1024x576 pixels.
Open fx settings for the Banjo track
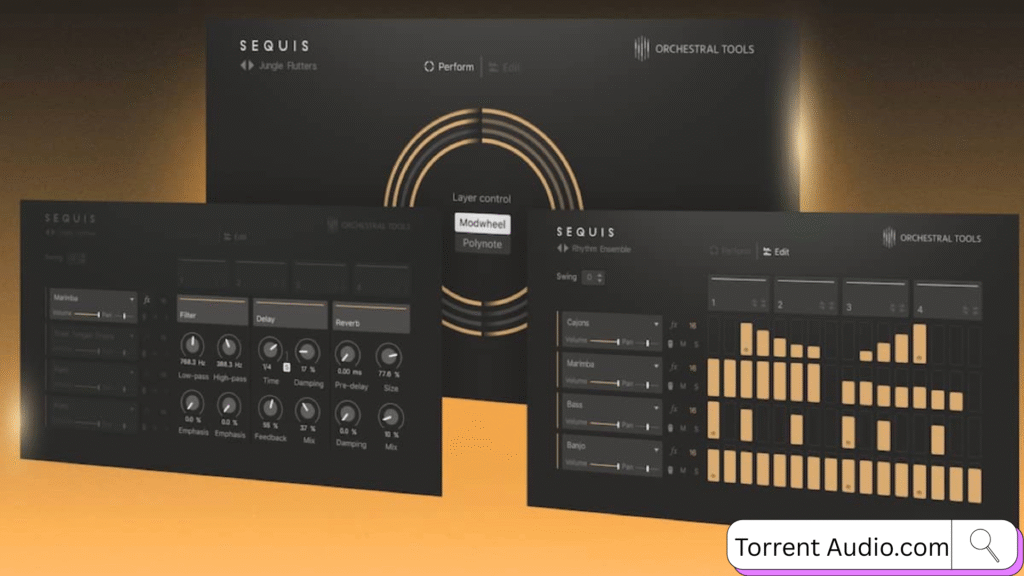674,451
